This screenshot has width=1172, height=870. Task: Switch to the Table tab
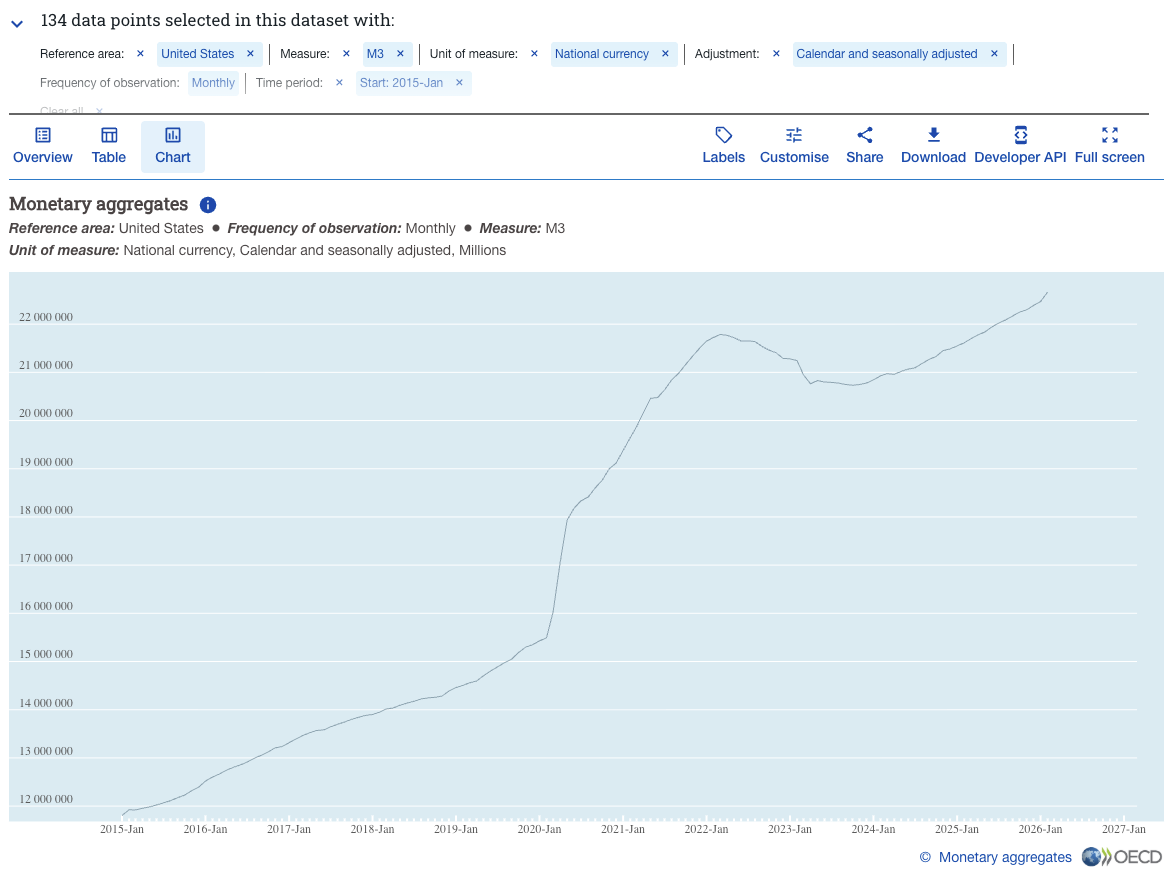108,146
